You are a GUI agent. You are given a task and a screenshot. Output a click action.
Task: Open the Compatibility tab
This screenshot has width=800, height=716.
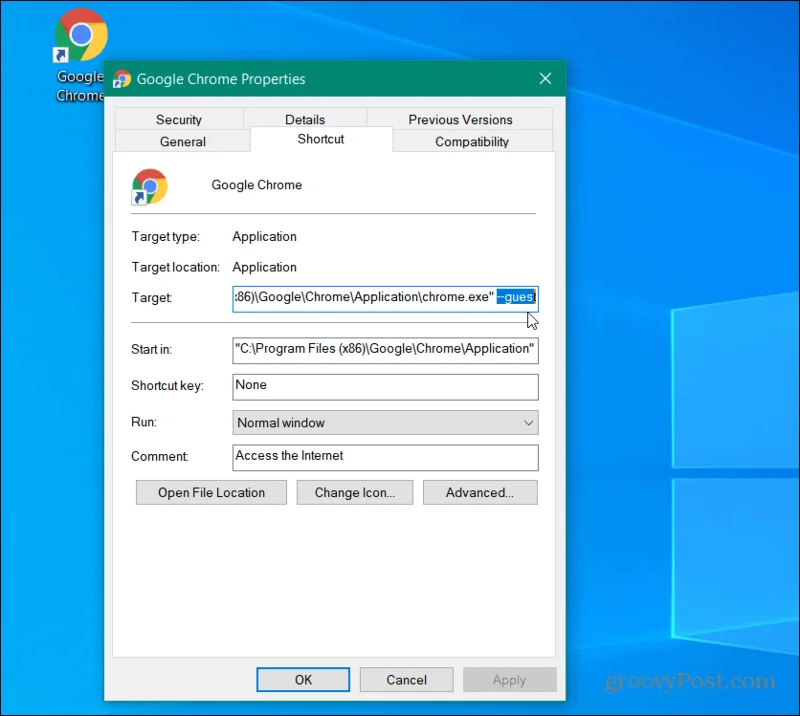pos(472,141)
